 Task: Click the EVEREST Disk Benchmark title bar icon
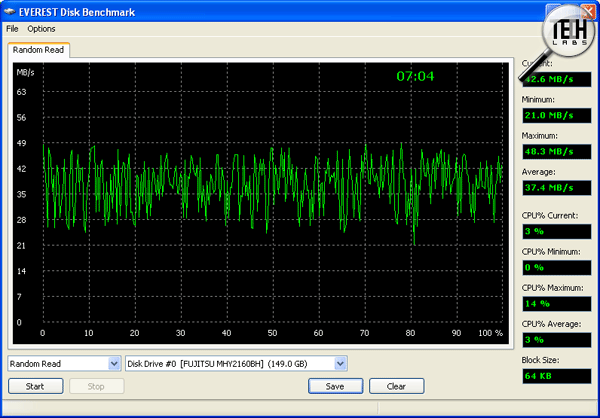pos(10,12)
